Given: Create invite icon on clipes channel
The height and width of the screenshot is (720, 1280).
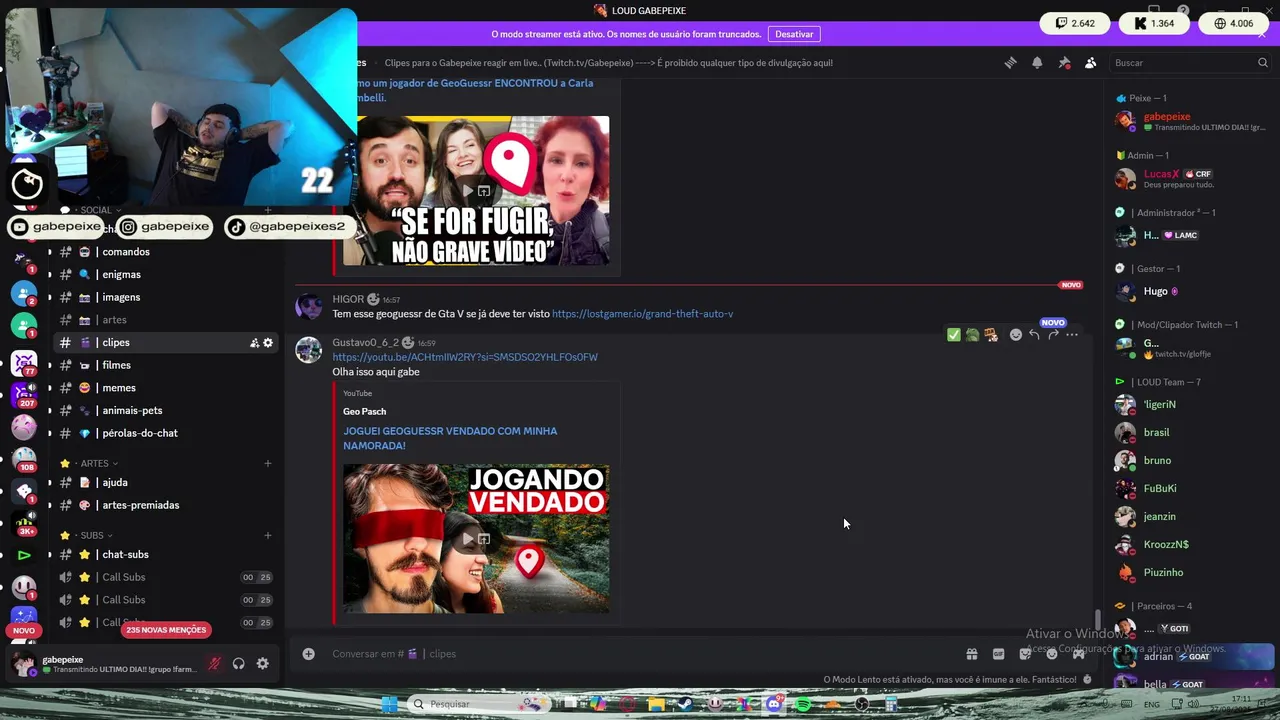Looking at the screenshot, I should pyautogui.click(x=254, y=343).
